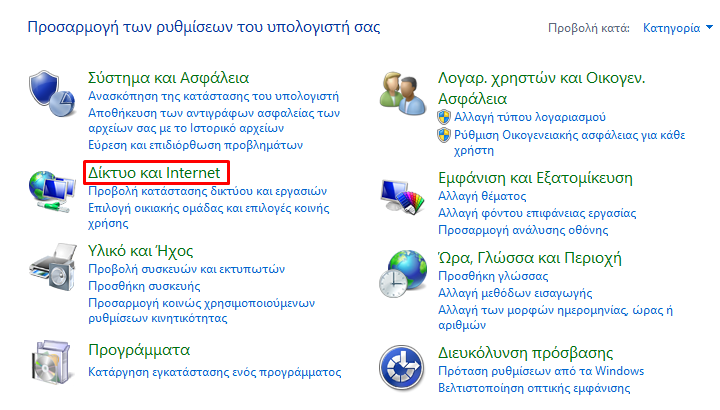This screenshot has width=720, height=410.
Task: Click Προβολή συσκευών και εκτυπωτών
Action: click(186, 269)
